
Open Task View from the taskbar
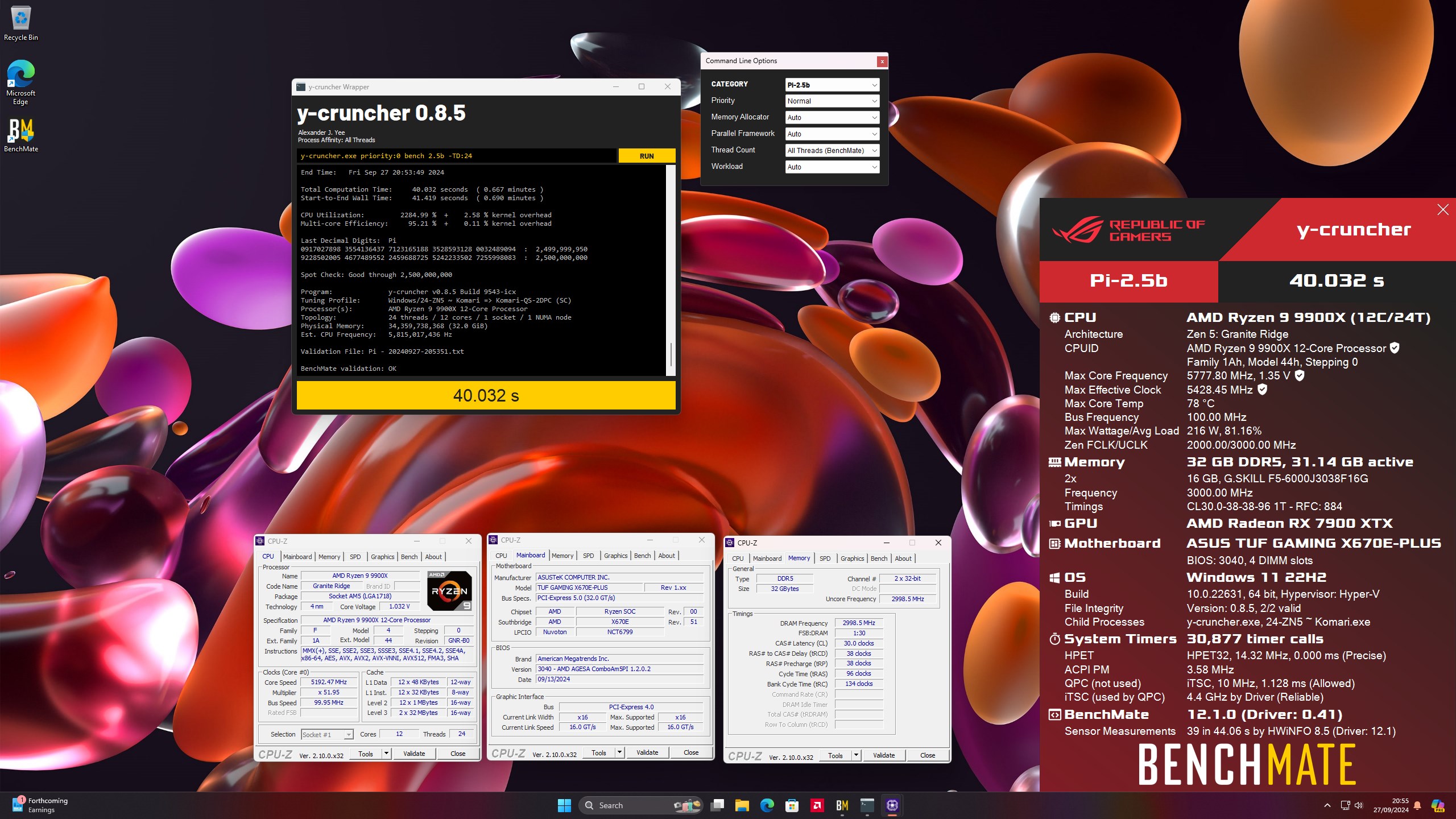[x=718, y=805]
